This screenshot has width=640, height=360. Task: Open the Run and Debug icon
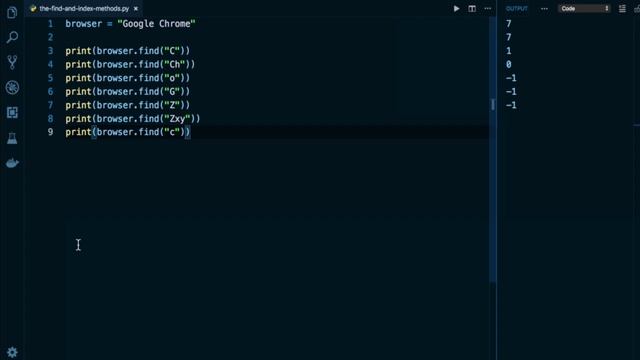(12, 87)
